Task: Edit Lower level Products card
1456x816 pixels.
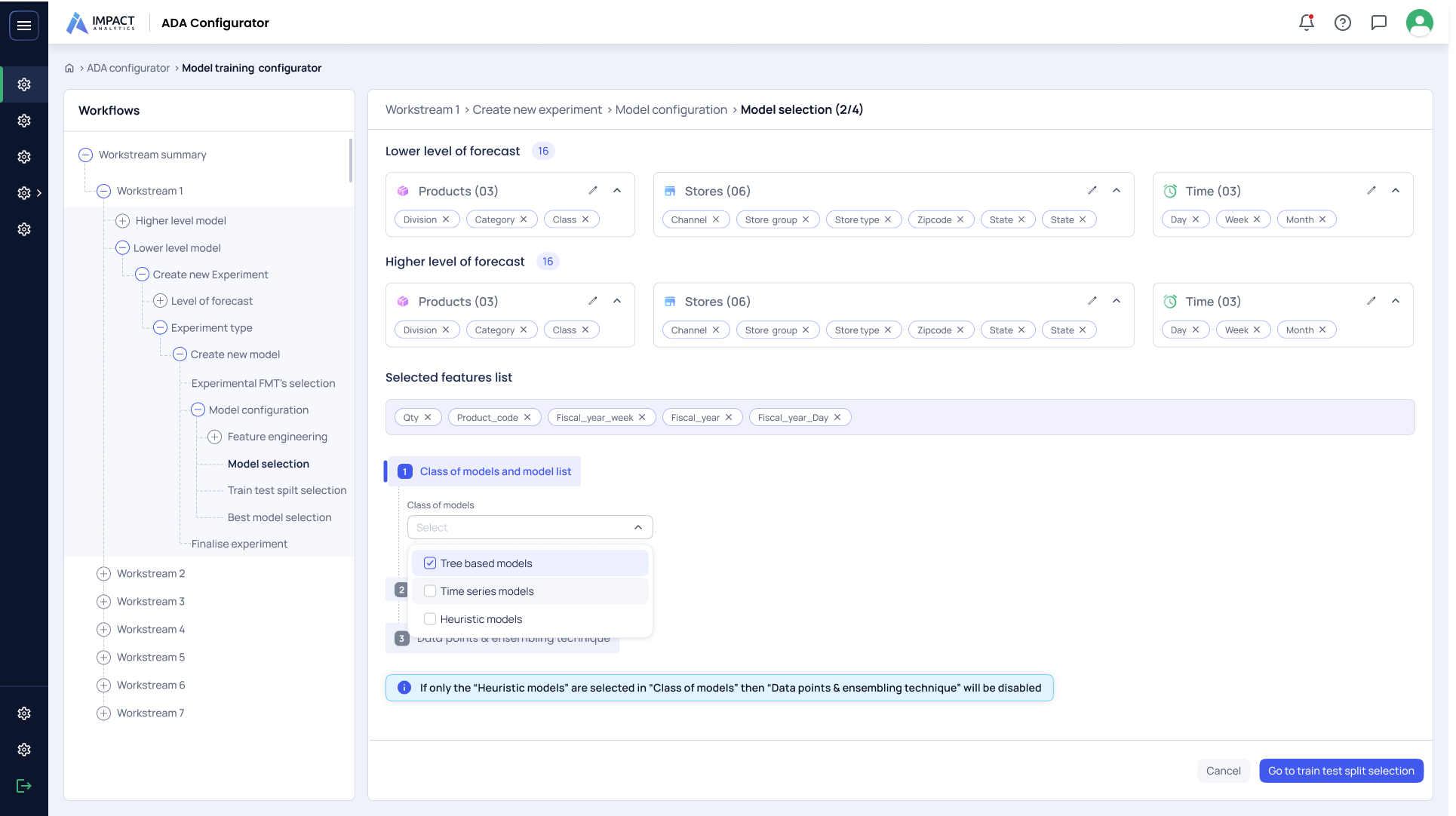Action: coord(593,191)
